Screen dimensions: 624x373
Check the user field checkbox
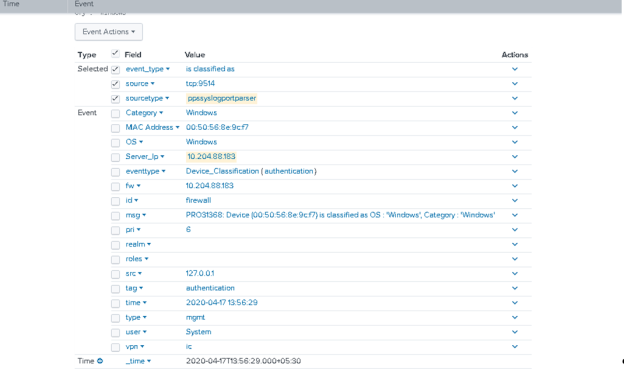[115, 332]
